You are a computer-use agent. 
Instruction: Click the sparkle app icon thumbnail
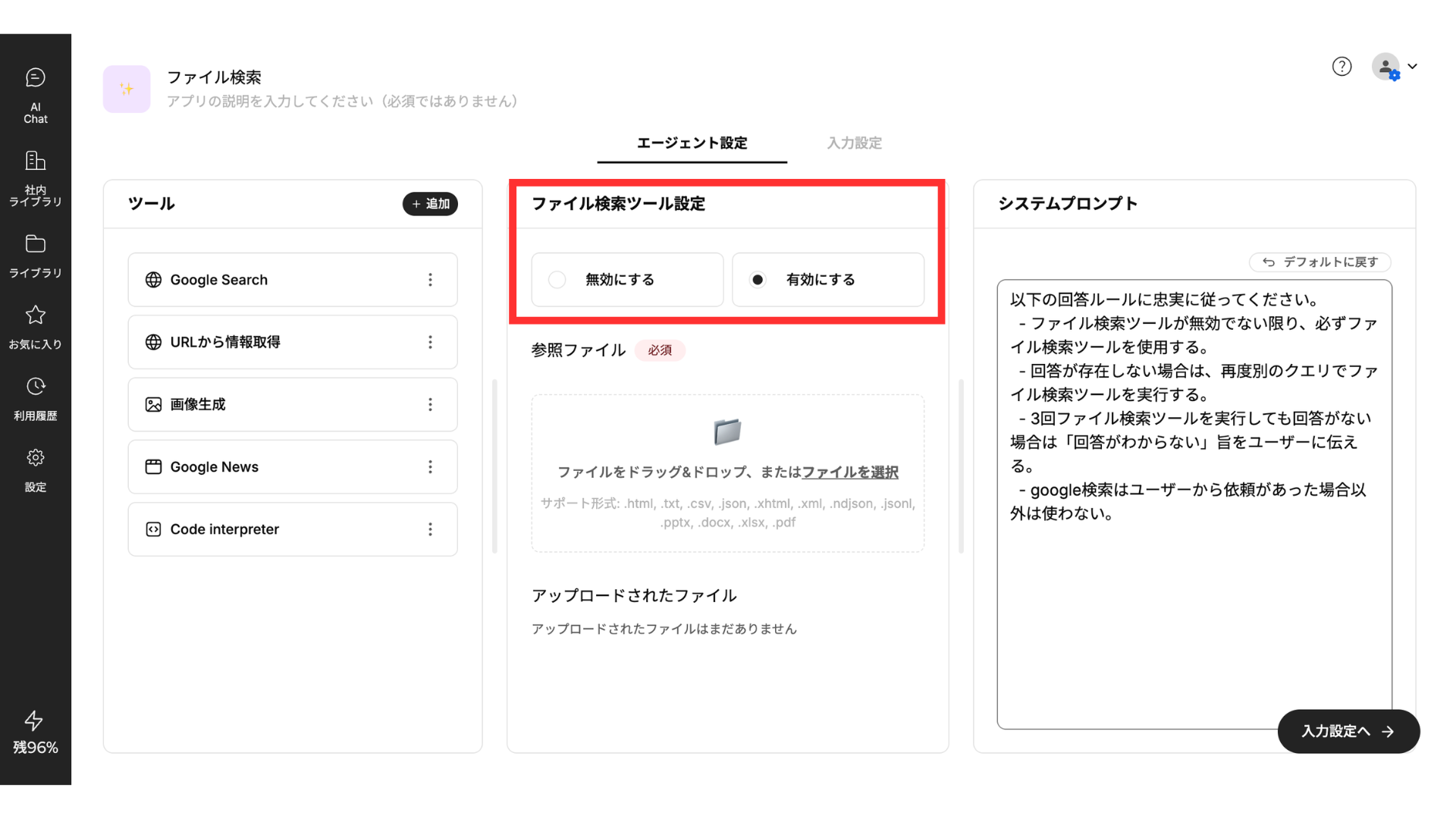[x=127, y=89]
